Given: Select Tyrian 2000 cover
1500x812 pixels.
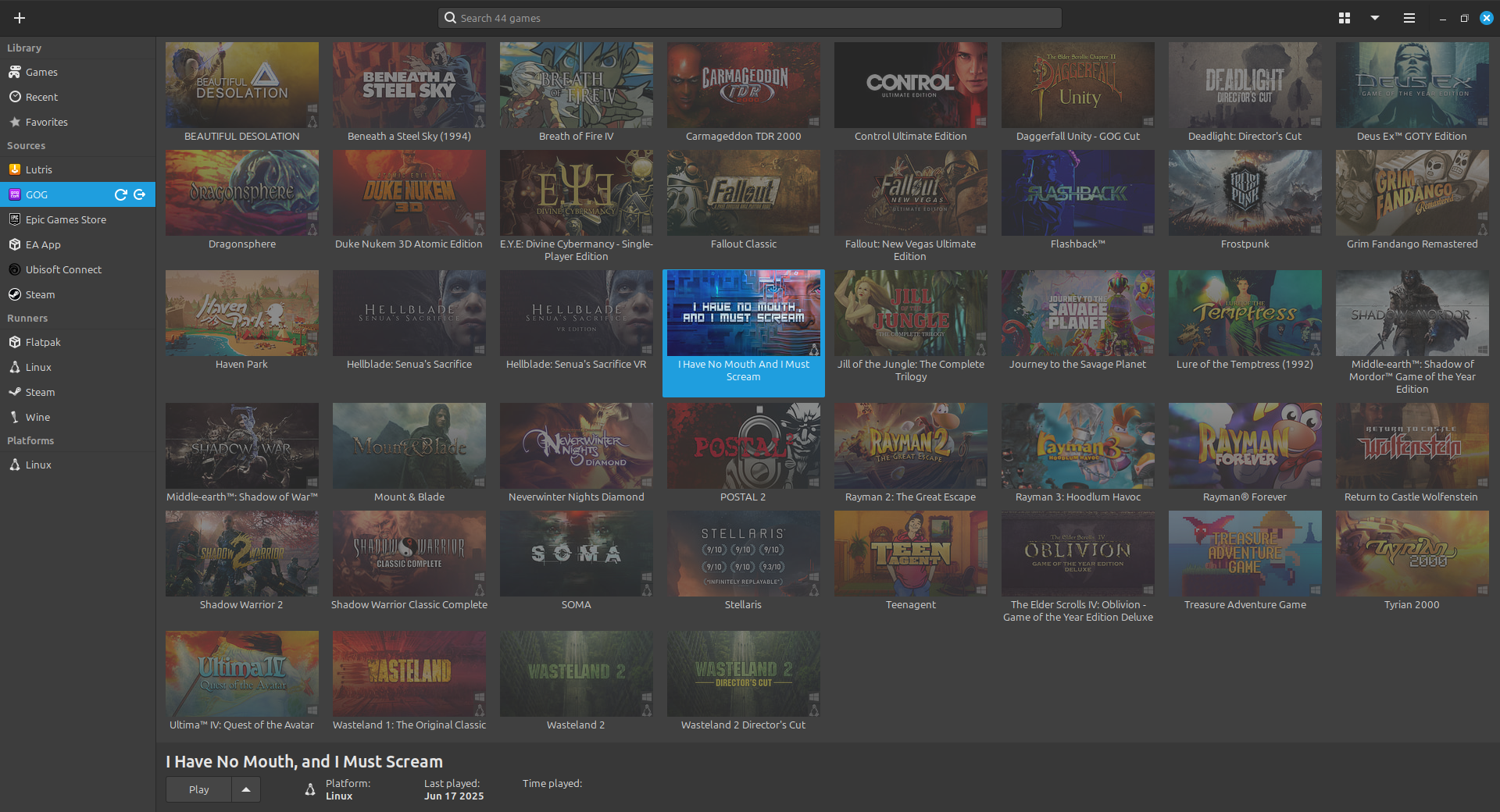Looking at the screenshot, I should click(1412, 554).
